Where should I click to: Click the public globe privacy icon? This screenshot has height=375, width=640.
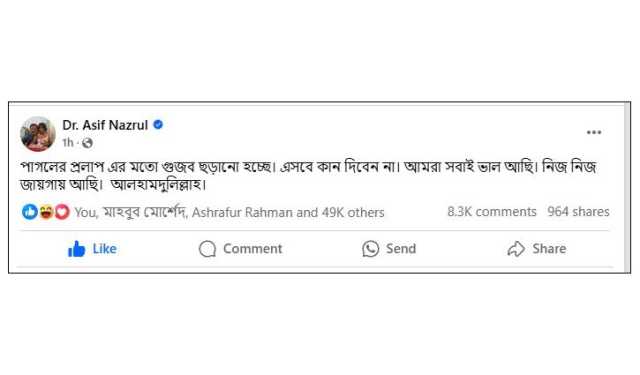point(87,143)
